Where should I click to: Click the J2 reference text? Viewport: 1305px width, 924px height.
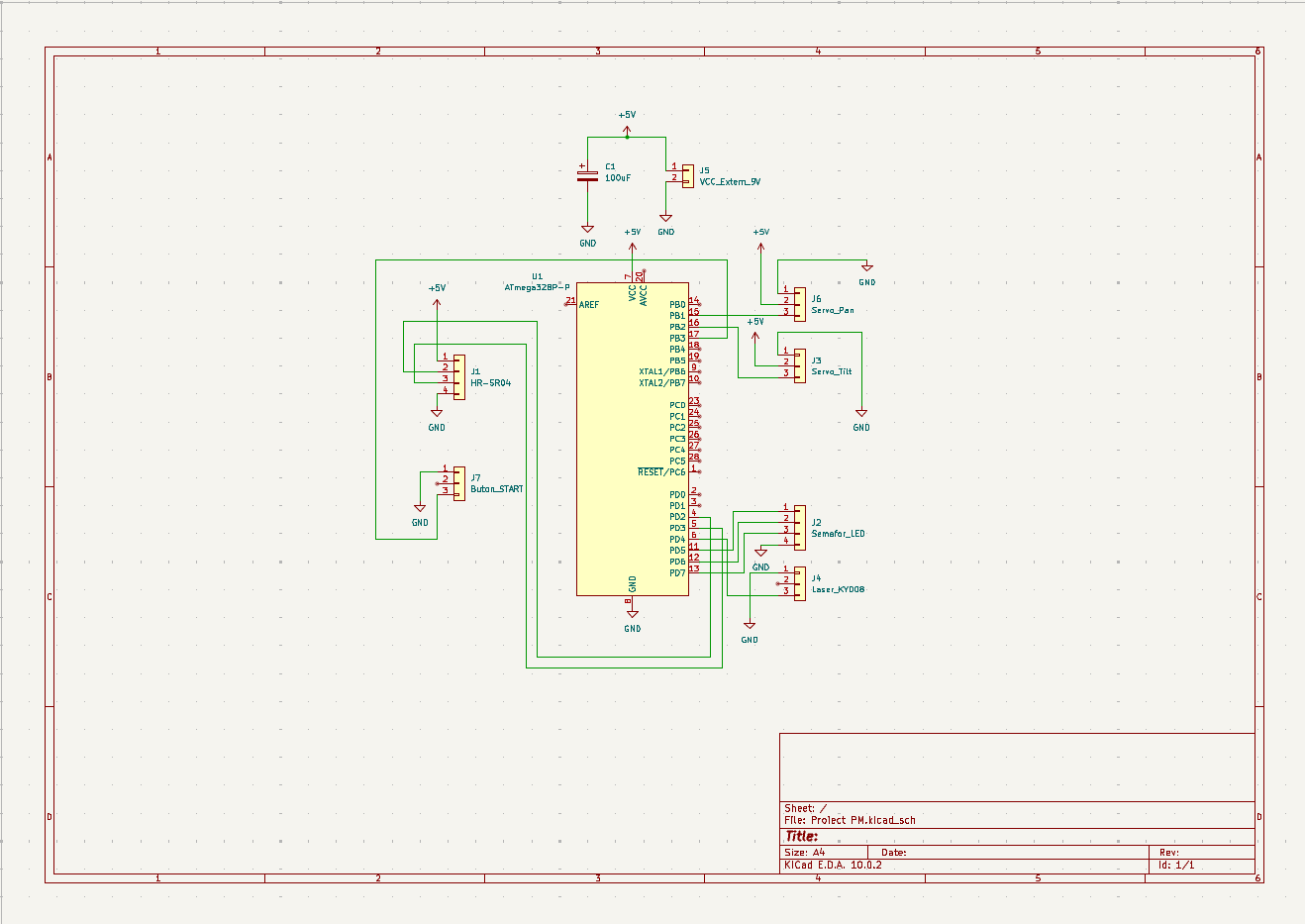(817, 522)
